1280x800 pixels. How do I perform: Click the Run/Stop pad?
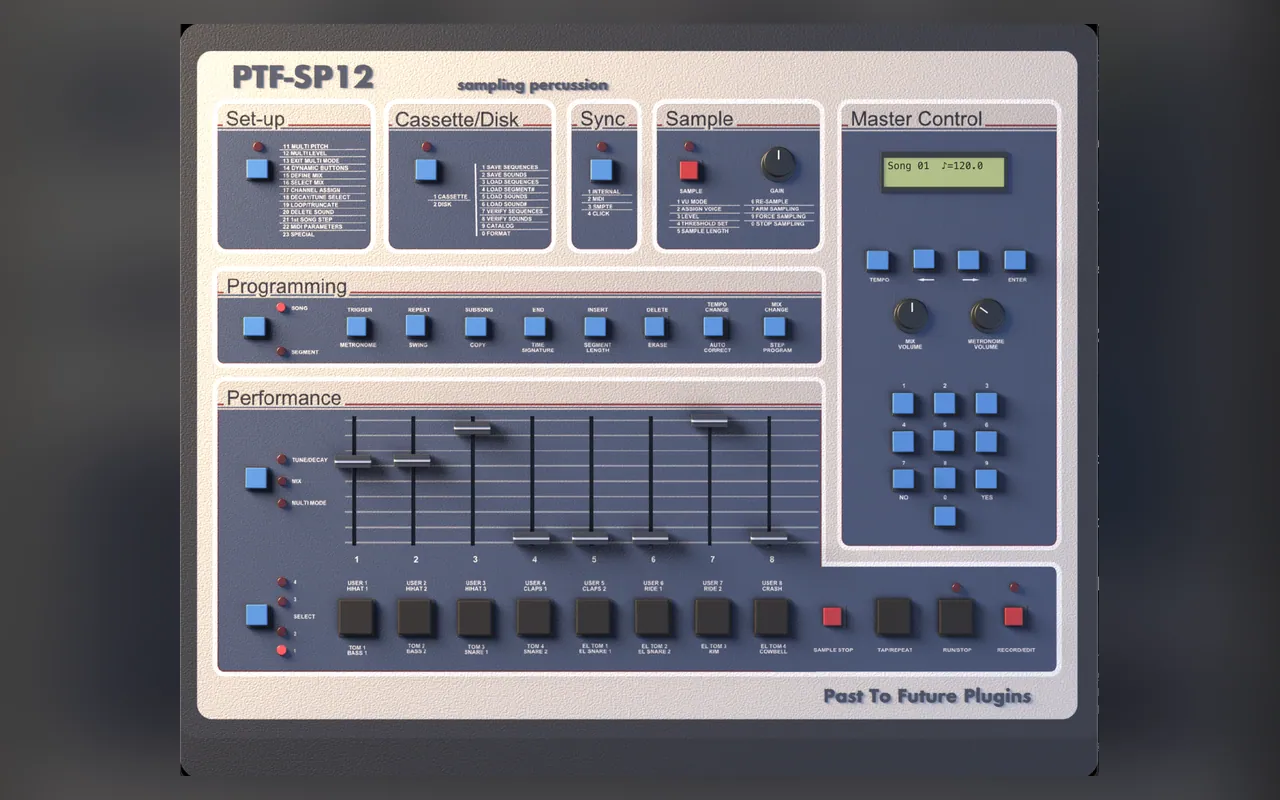pyautogui.click(x=956, y=617)
